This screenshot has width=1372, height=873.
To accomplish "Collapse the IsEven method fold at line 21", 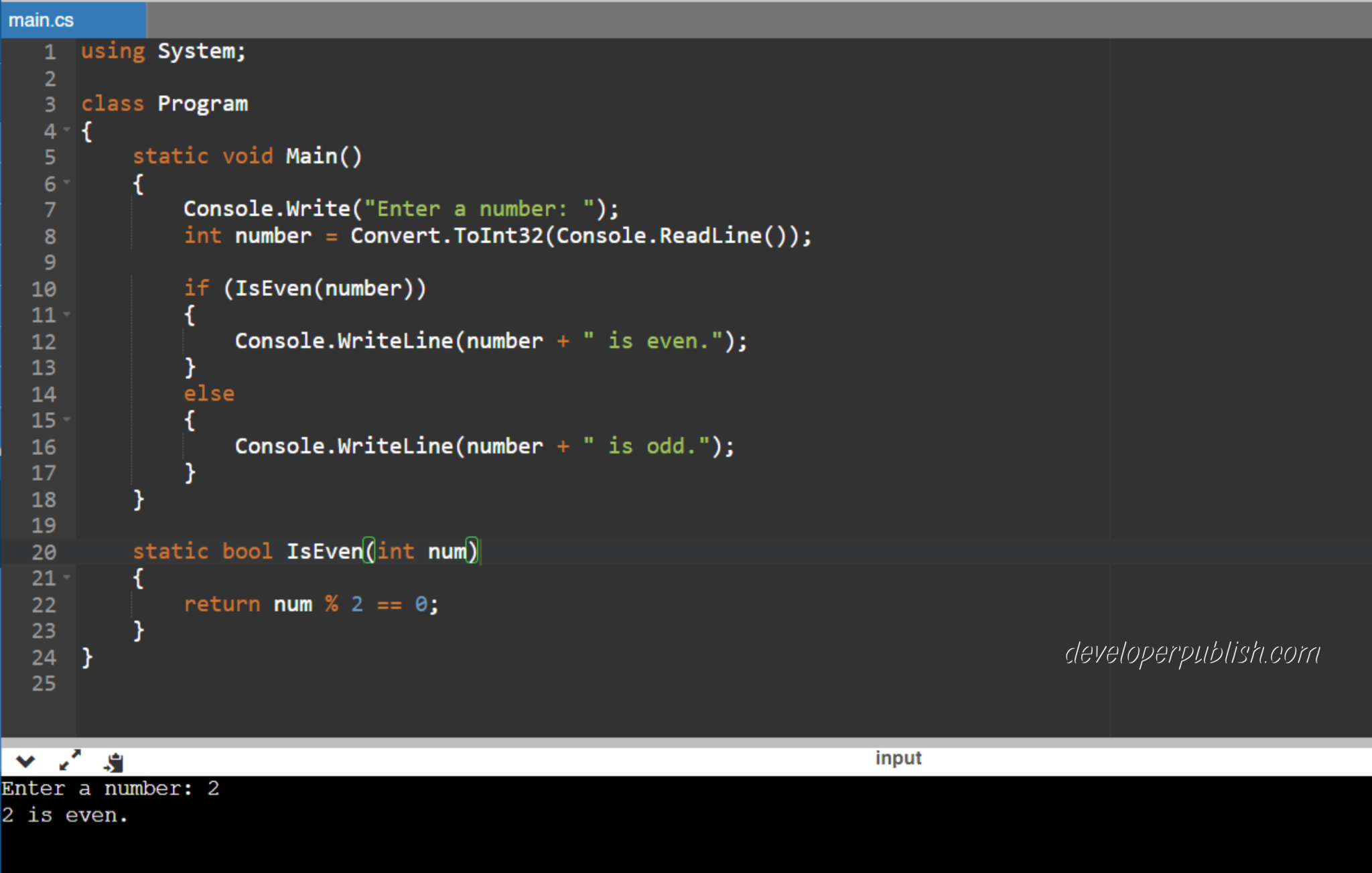I will click(68, 578).
